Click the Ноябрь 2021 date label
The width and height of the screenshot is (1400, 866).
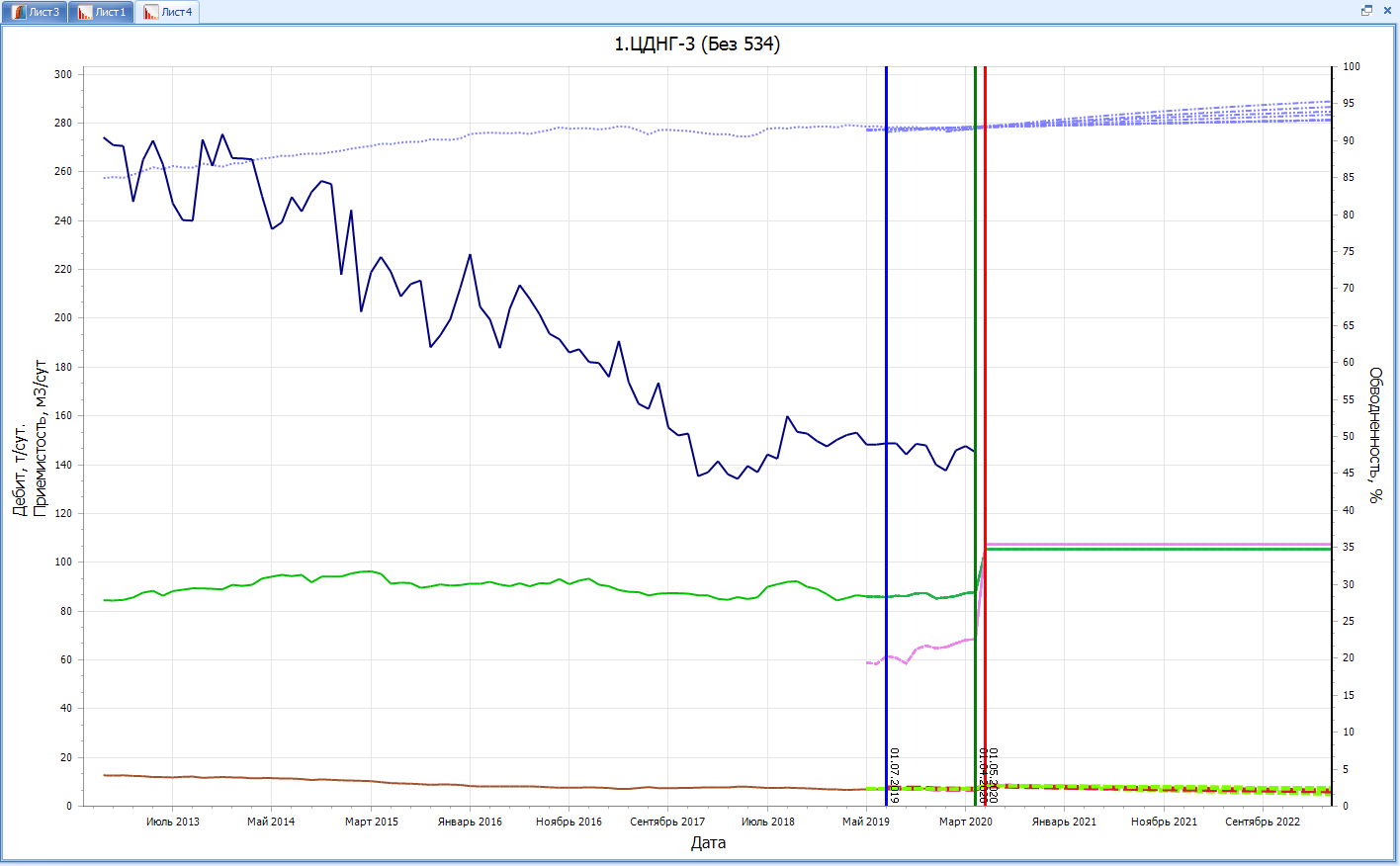click(1164, 822)
